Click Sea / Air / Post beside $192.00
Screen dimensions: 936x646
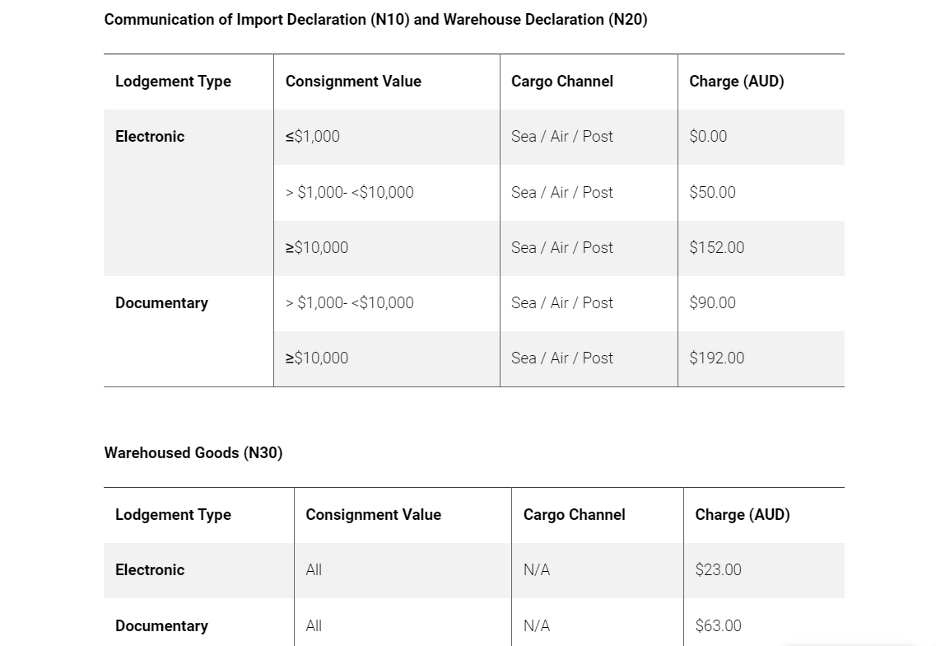point(562,358)
